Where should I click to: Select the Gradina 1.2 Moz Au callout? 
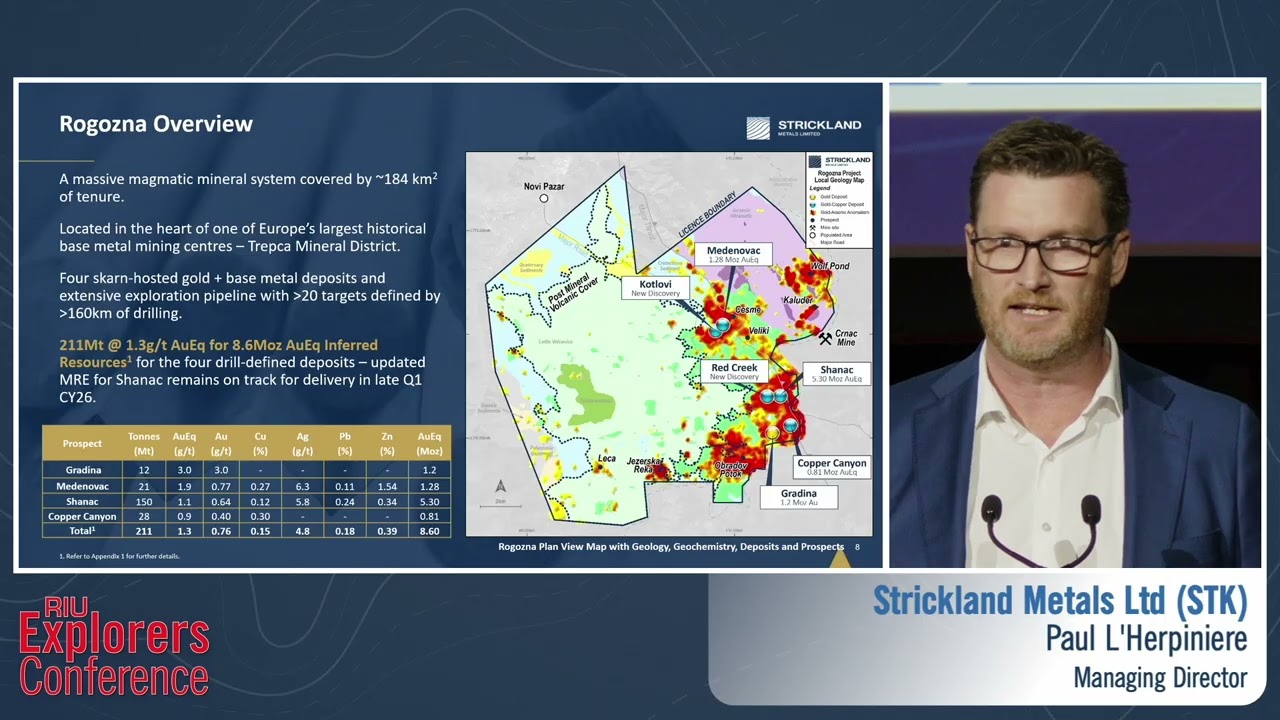pyautogui.click(x=798, y=497)
